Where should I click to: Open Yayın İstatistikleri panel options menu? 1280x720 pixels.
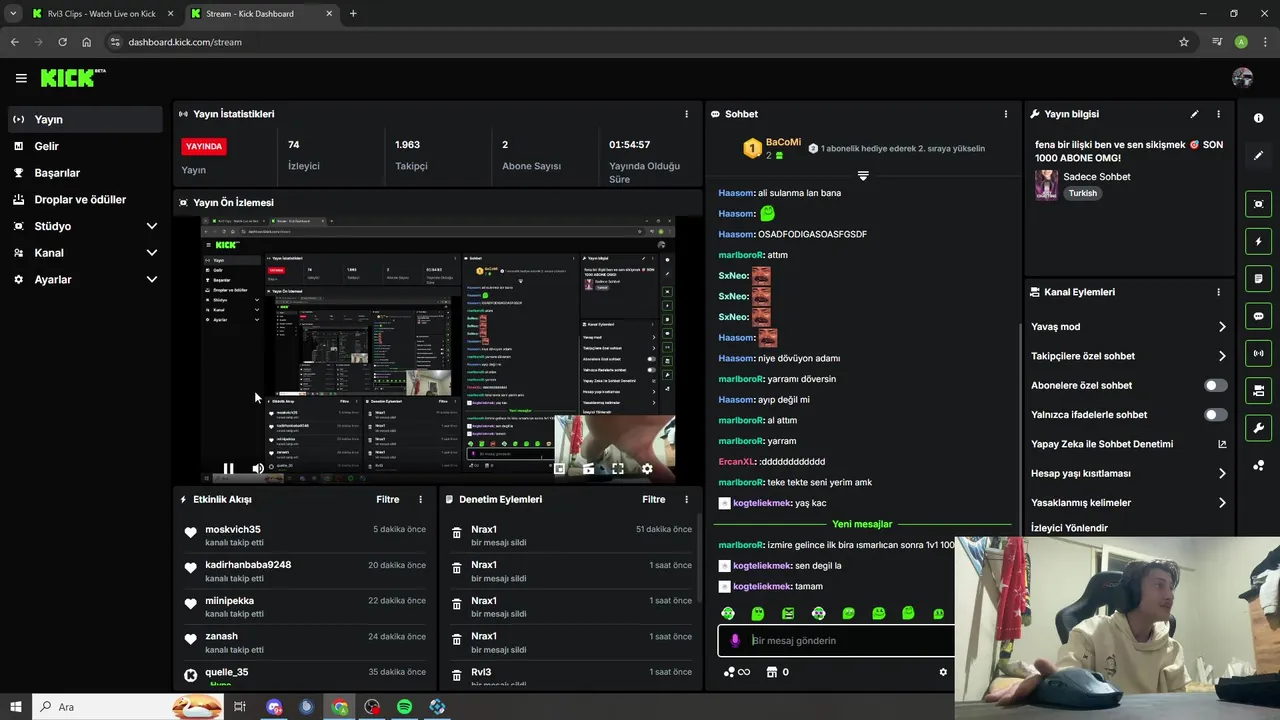click(686, 114)
